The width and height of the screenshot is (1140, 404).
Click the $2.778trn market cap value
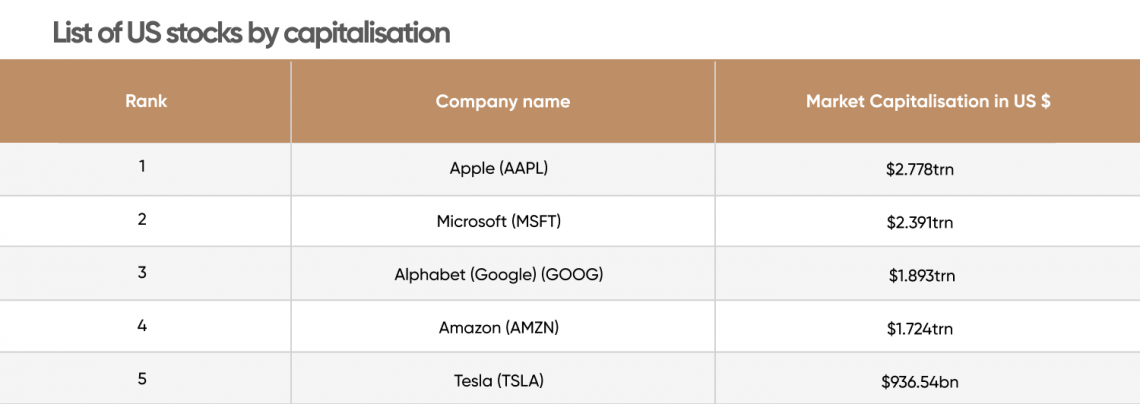tap(920, 171)
